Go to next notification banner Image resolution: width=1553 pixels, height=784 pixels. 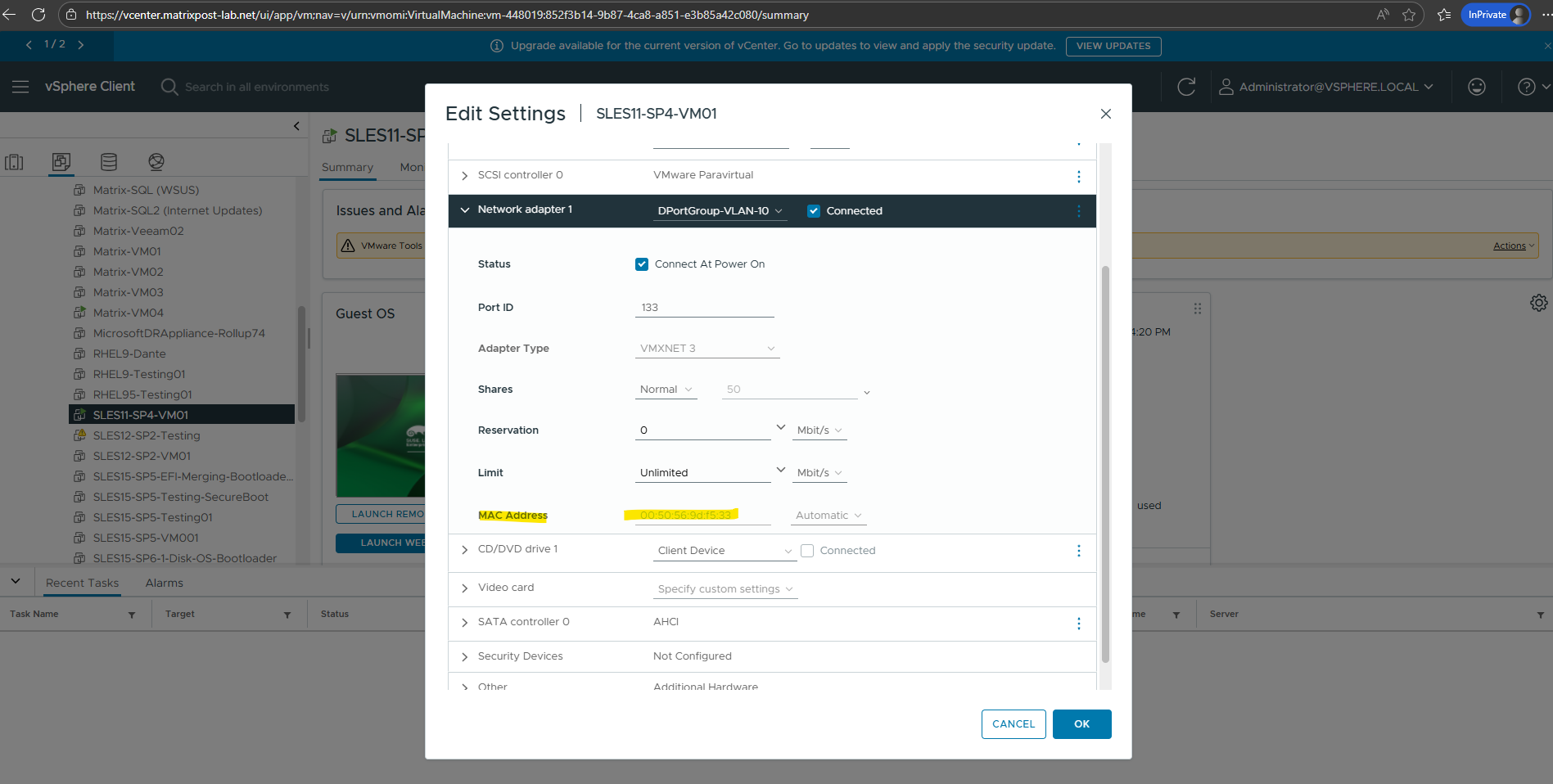tap(81, 45)
